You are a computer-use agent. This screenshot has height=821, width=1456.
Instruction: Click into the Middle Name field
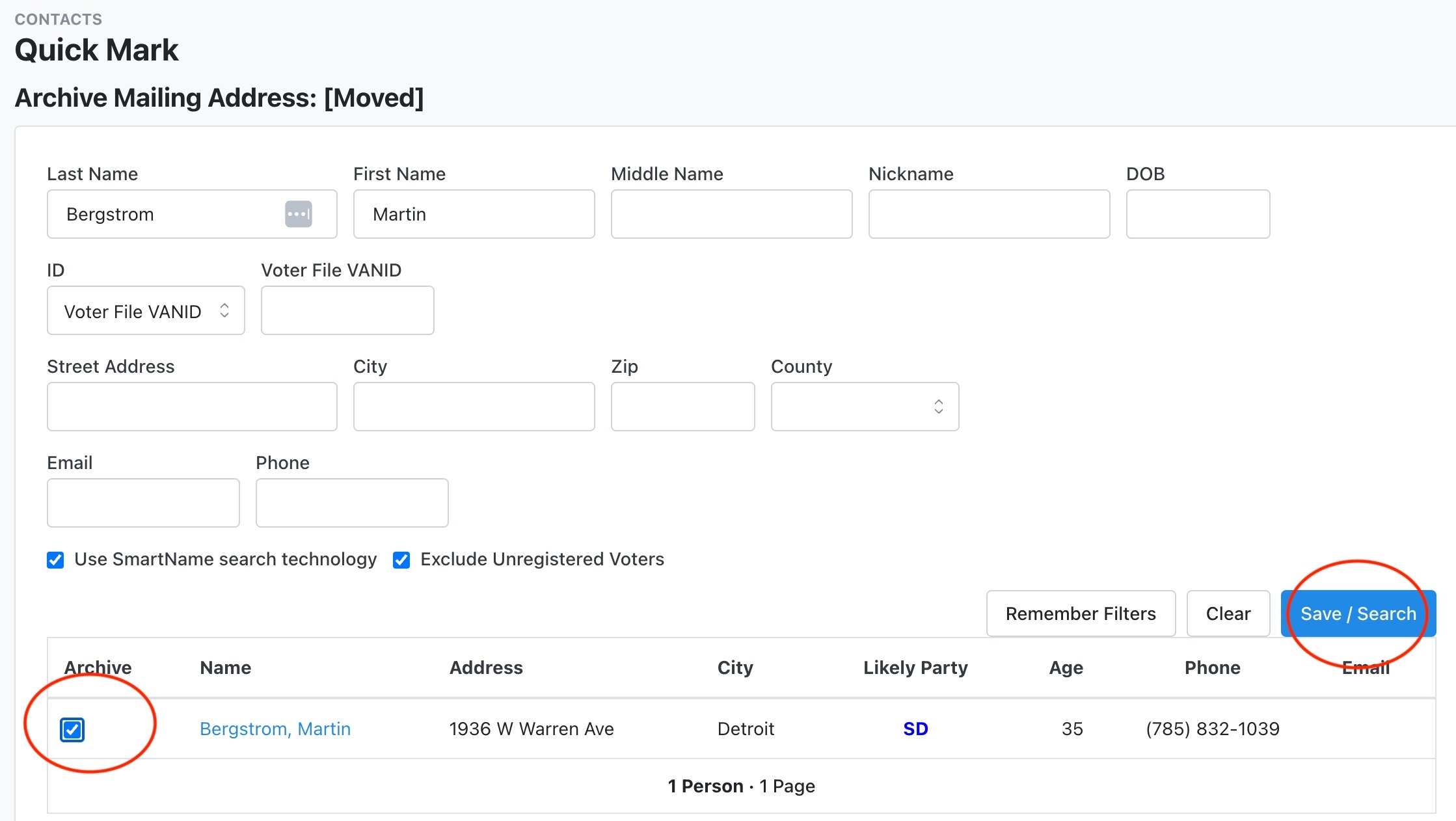[731, 214]
